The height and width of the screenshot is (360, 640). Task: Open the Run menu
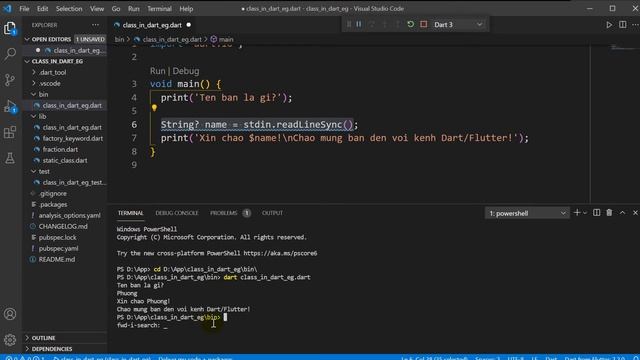pos(133,9)
